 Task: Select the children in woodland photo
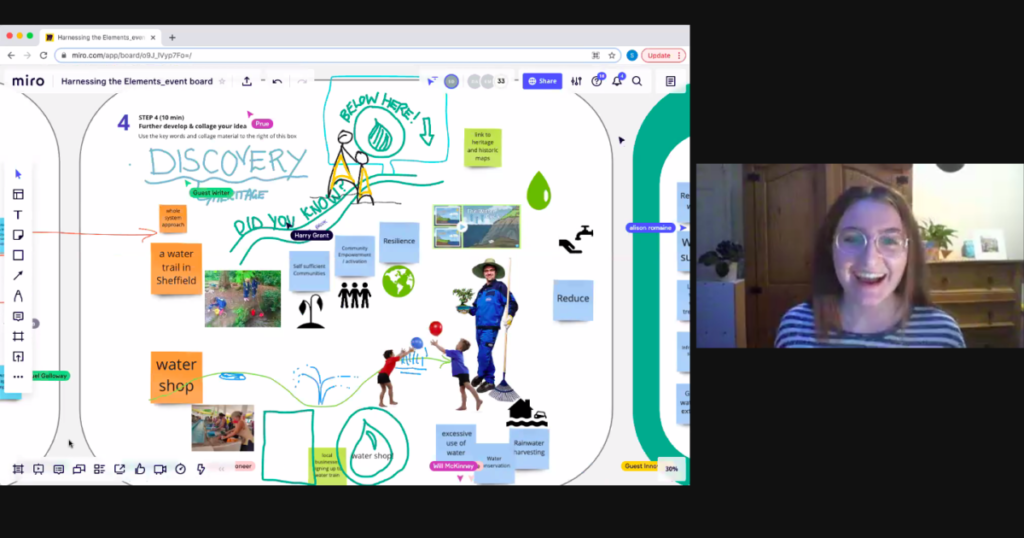tap(242, 298)
